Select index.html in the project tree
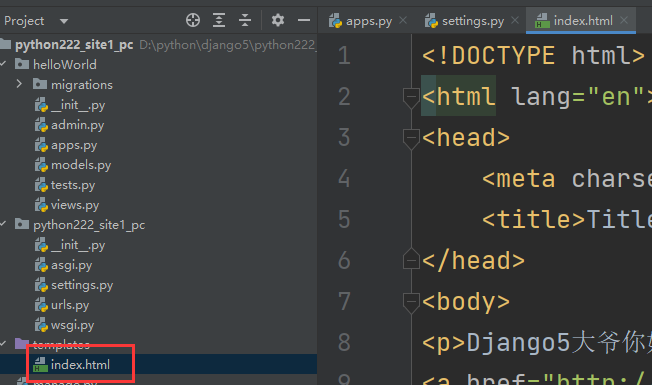The height and width of the screenshot is (385, 652). click(80, 365)
